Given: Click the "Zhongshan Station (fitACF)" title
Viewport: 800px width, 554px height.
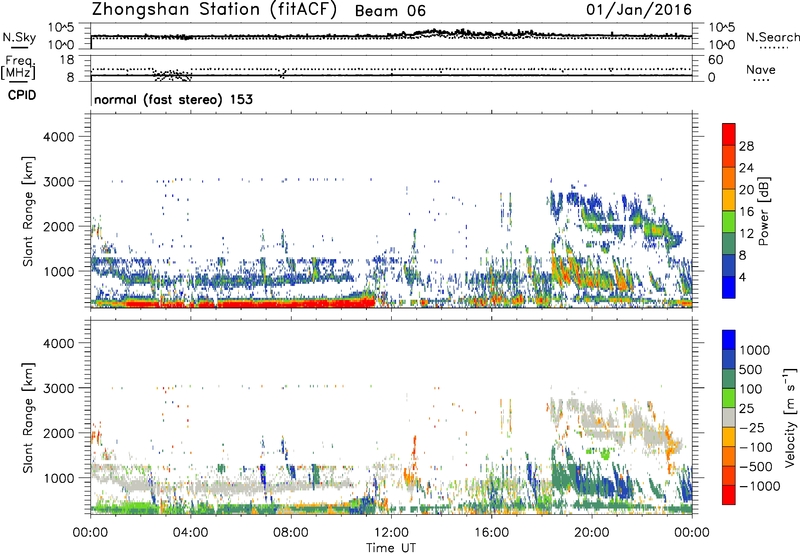Looking at the screenshot, I should (x=214, y=9).
